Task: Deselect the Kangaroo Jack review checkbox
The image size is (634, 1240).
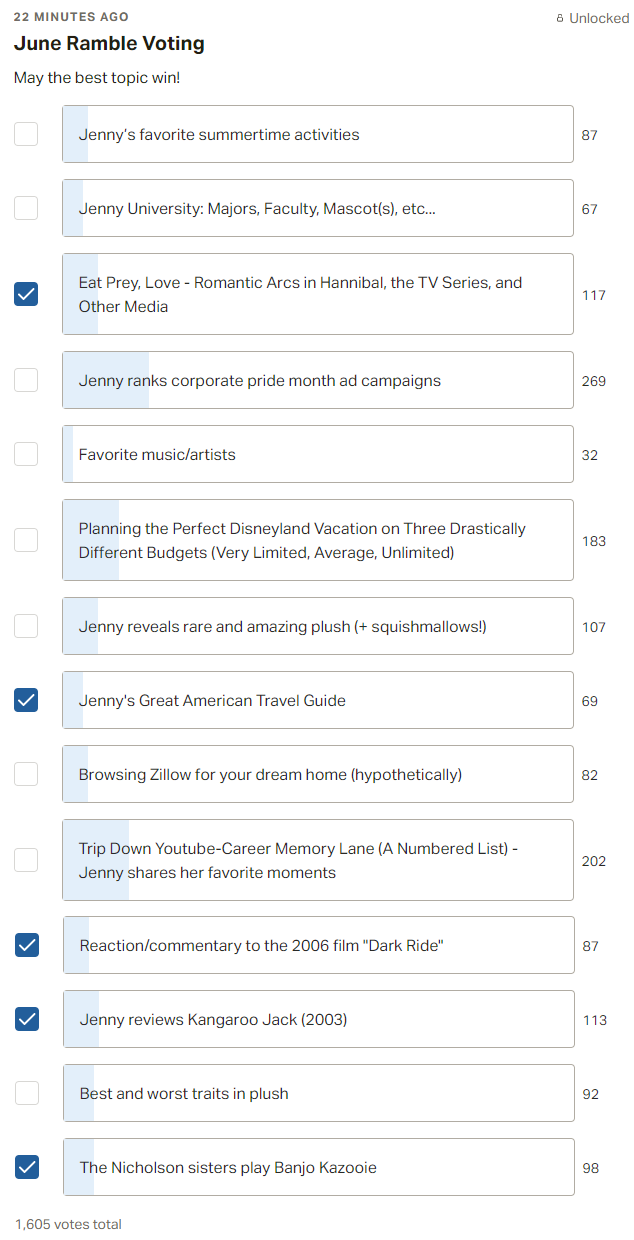Action: coord(27,1019)
